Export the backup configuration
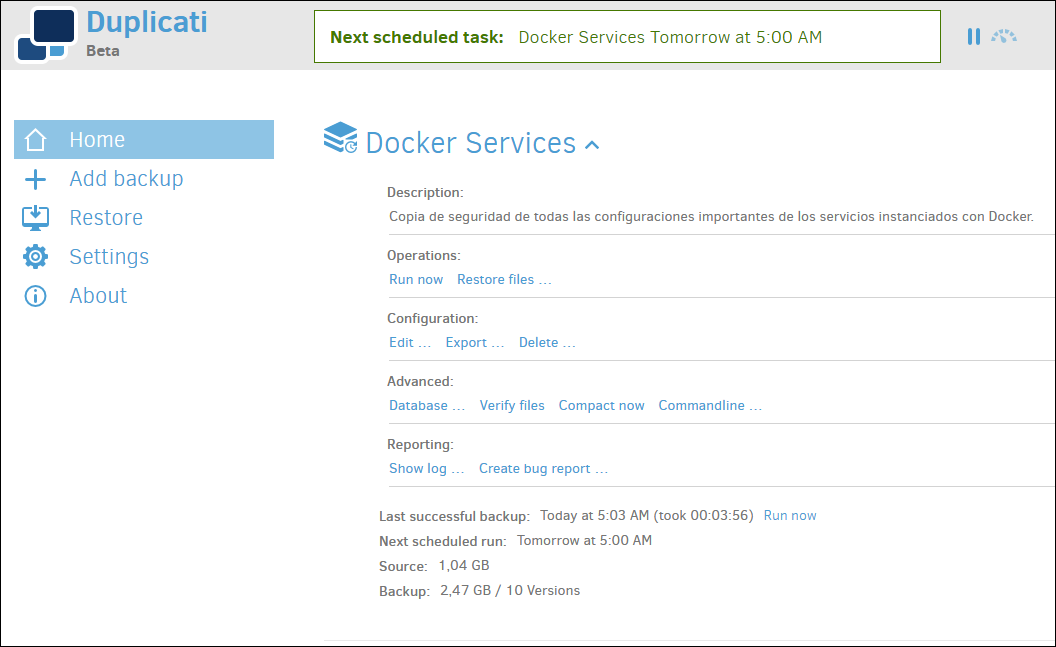The width and height of the screenshot is (1056, 647). 474,343
